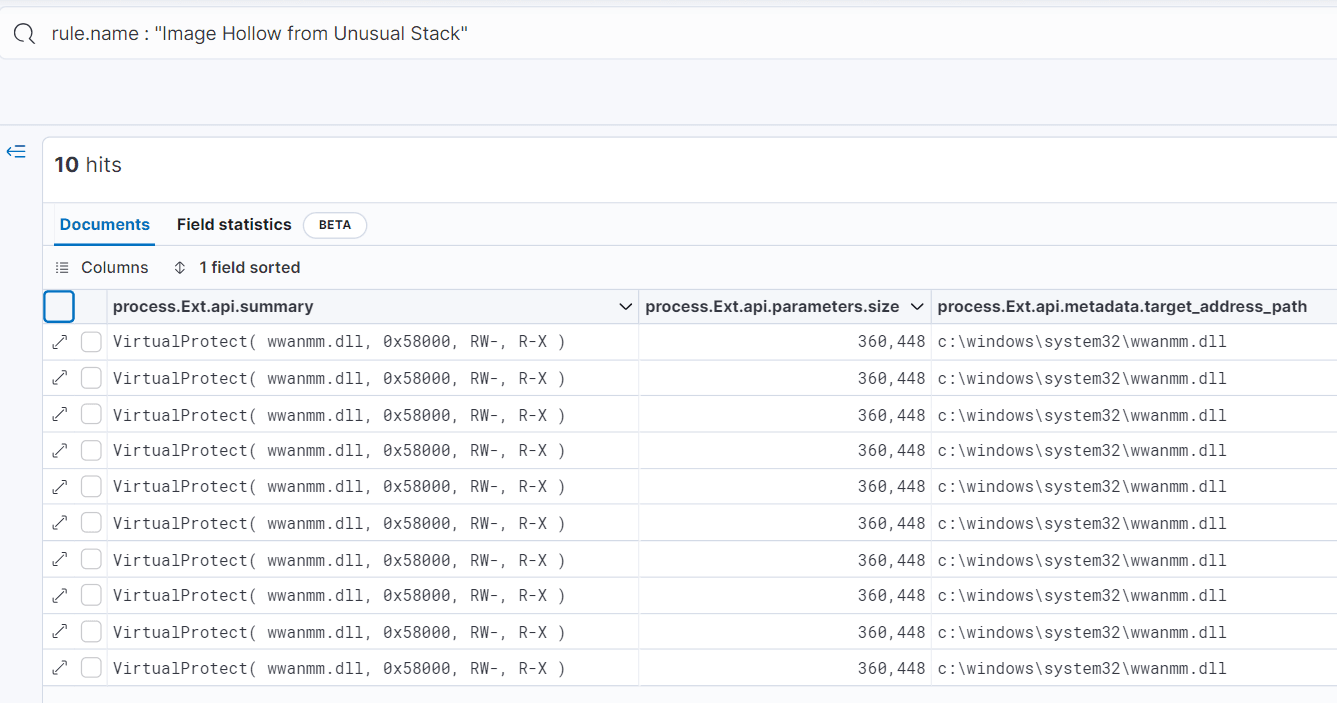Collapse the sidebar using the left arrow icon

(x=16, y=152)
